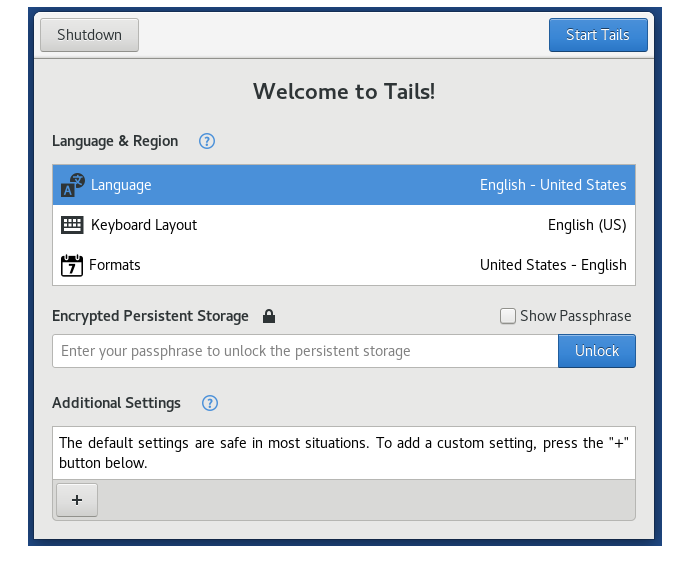Click the Formats calendar icon
This screenshot has height=570, width=675.
[x=71, y=265]
